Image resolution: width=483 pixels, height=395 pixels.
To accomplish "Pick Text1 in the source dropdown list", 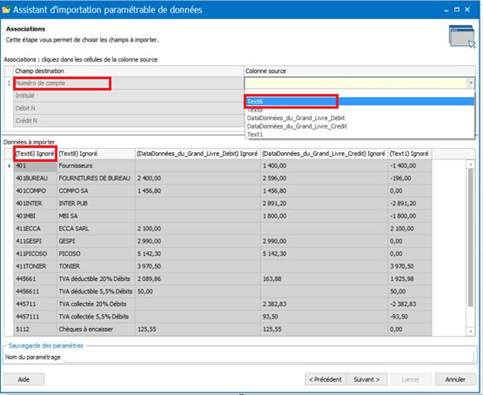I will coord(255,135).
